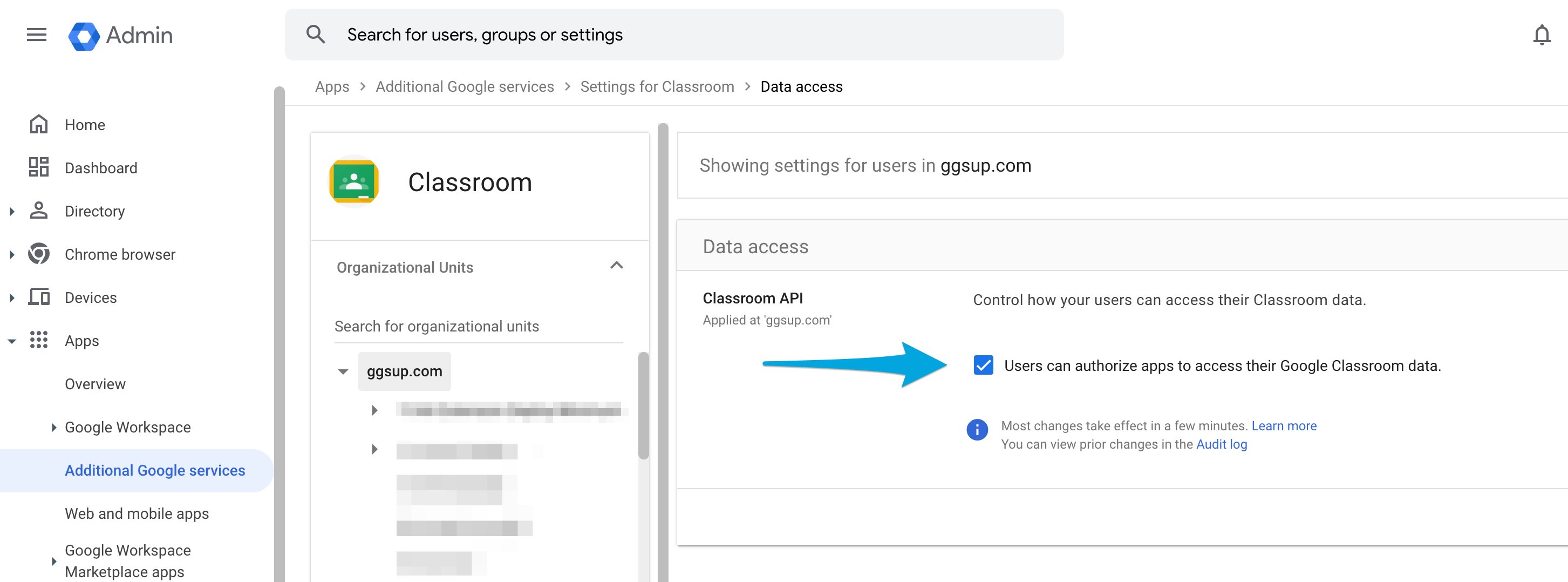
Task: Expand Google Workspace submenu arrow
Action: [x=53, y=428]
